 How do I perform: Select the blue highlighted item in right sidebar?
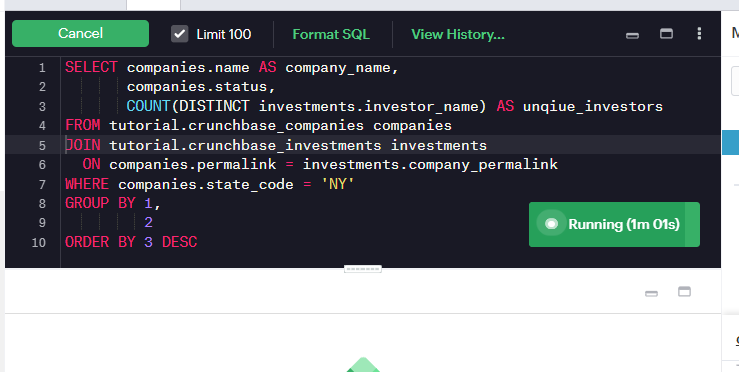(x=731, y=142)
